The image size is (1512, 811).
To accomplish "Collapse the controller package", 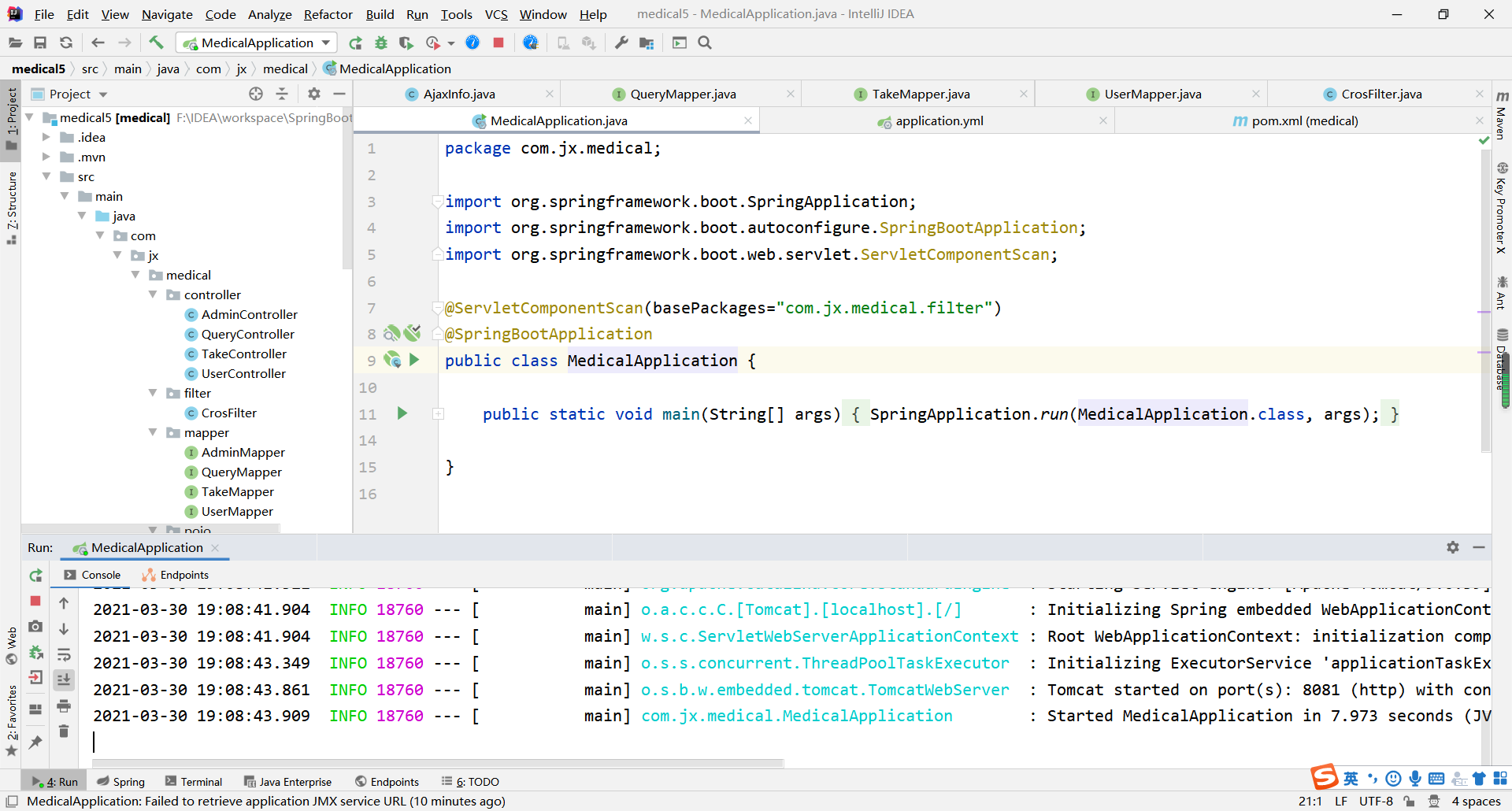I will [x=153, y=294].
